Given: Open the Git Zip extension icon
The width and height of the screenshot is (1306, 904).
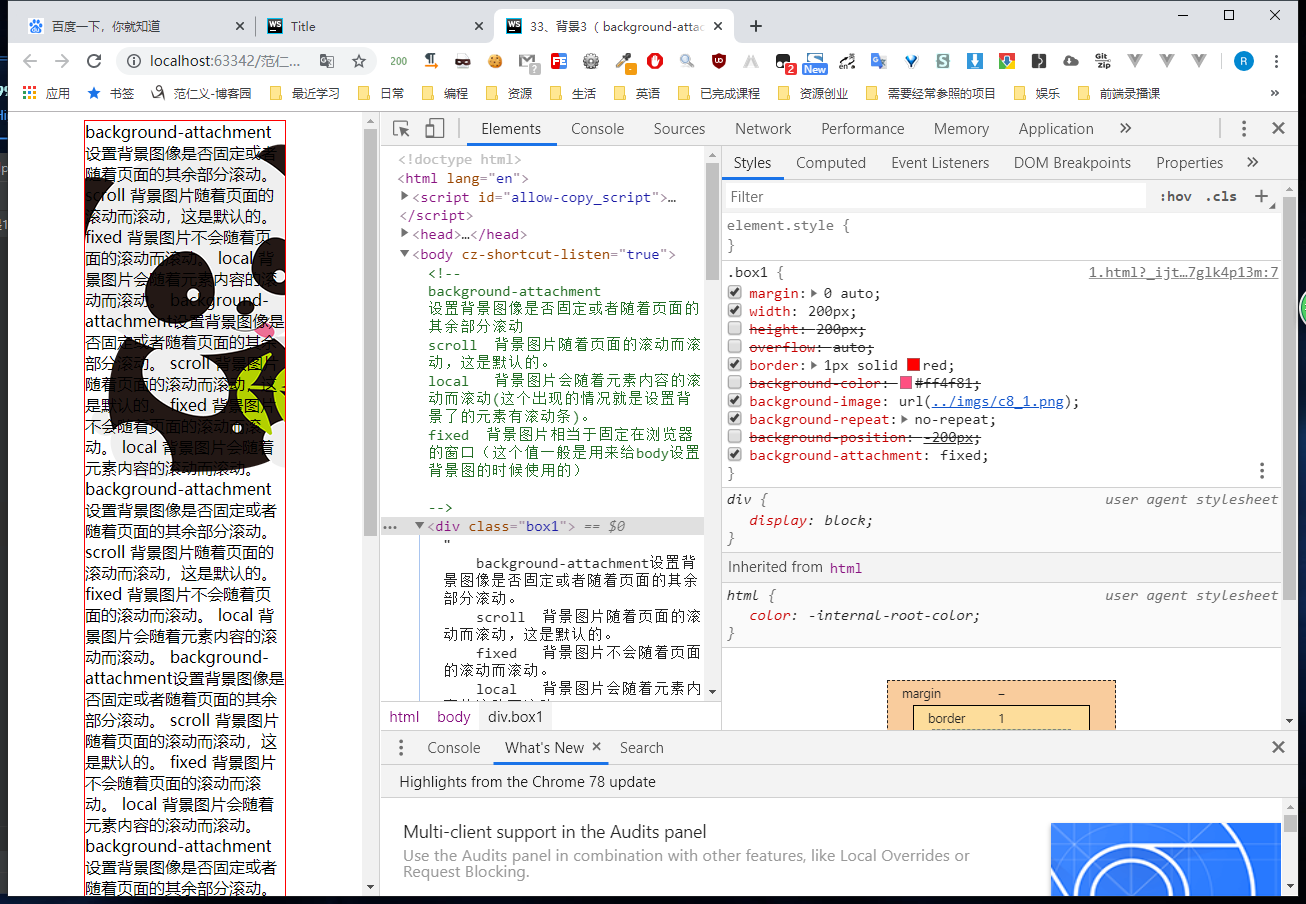Looking at the screenshot, I should click(1103, 61).
